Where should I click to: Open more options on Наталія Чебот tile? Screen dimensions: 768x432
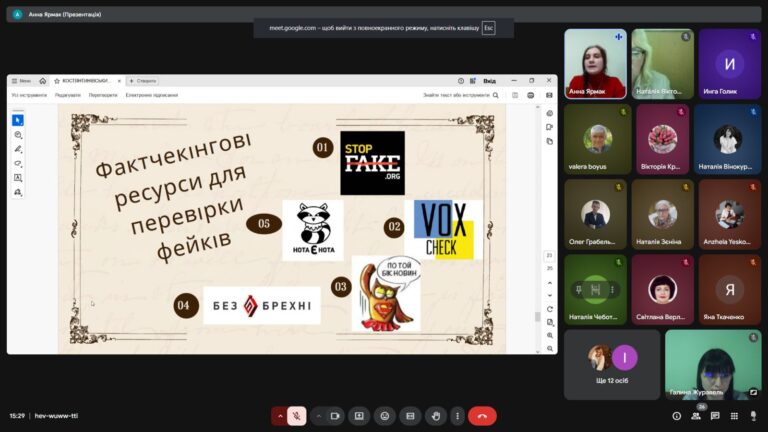(x=612, y=289)
